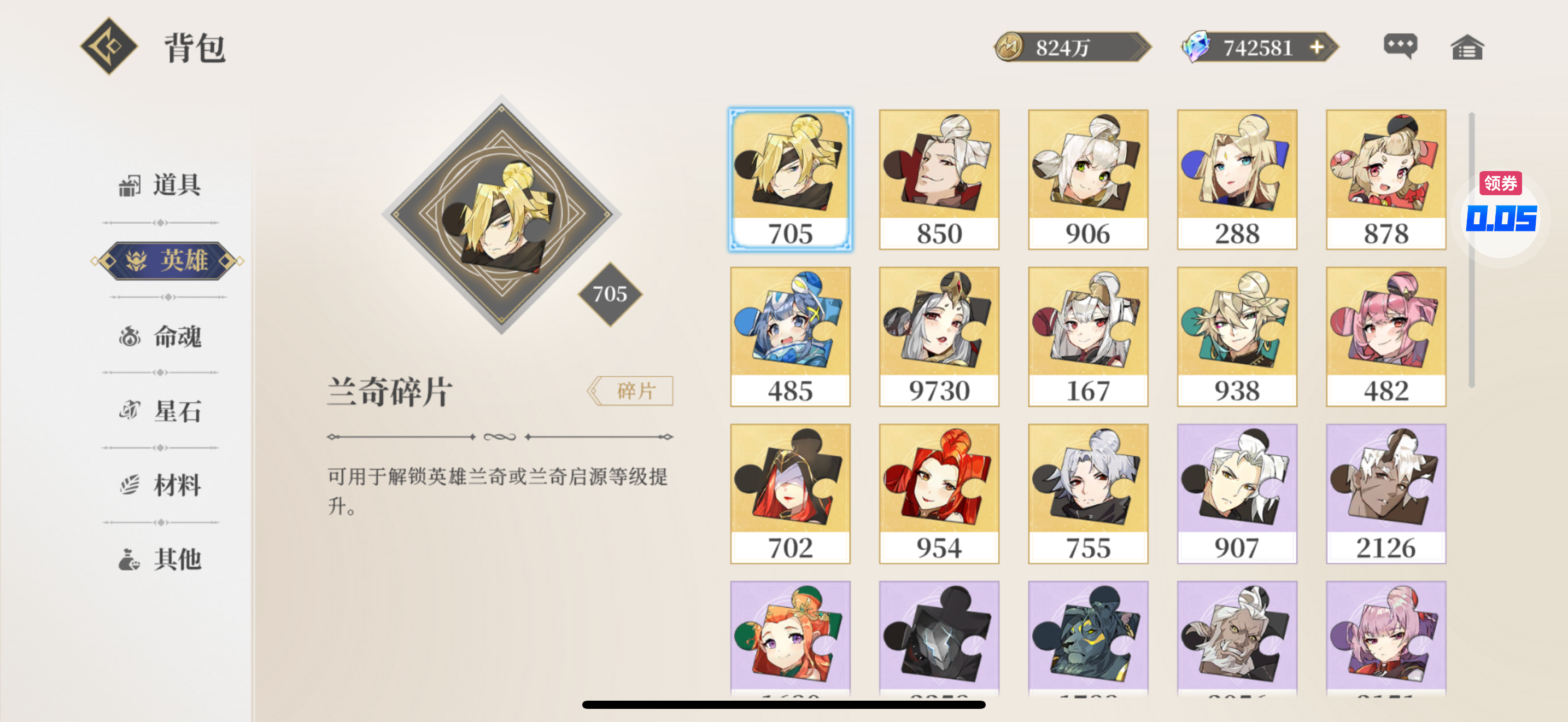Tap the diamond back icon beside 背包
The height and width of the screenshot is (722, 1568).
[x=109, y=46]
